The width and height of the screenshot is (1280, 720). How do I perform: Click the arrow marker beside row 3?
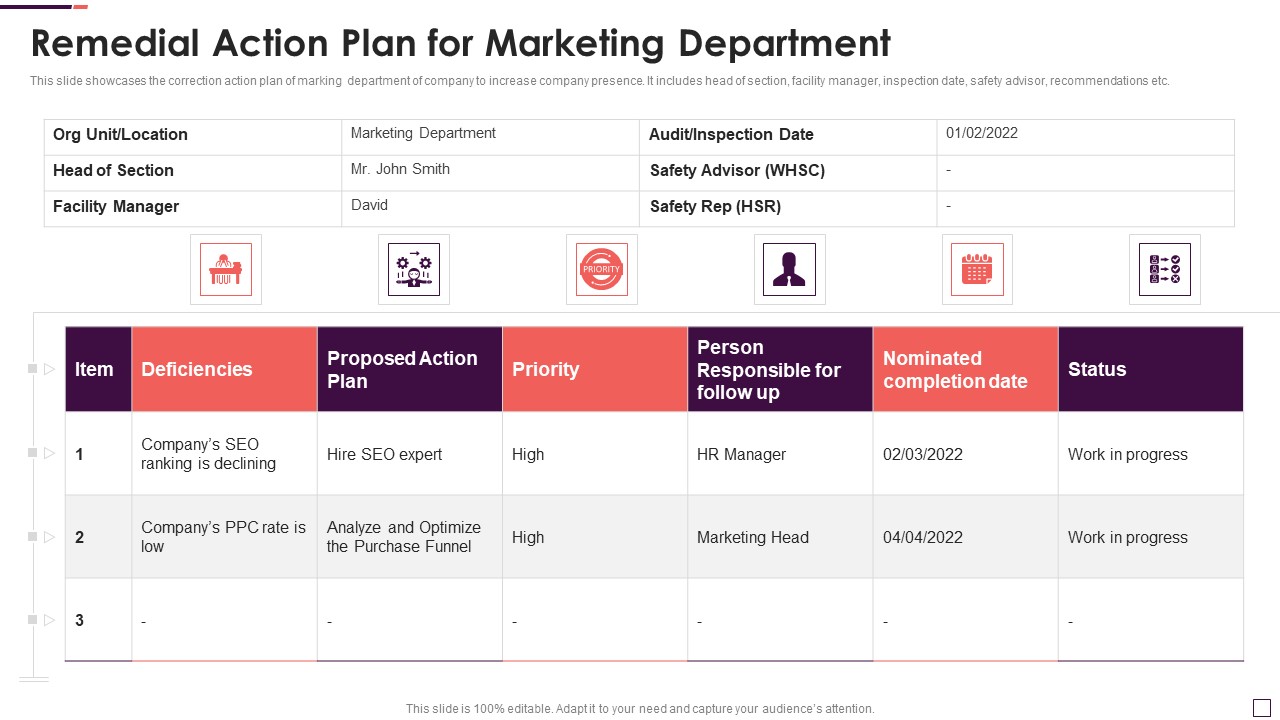click(x=49, y=620)
